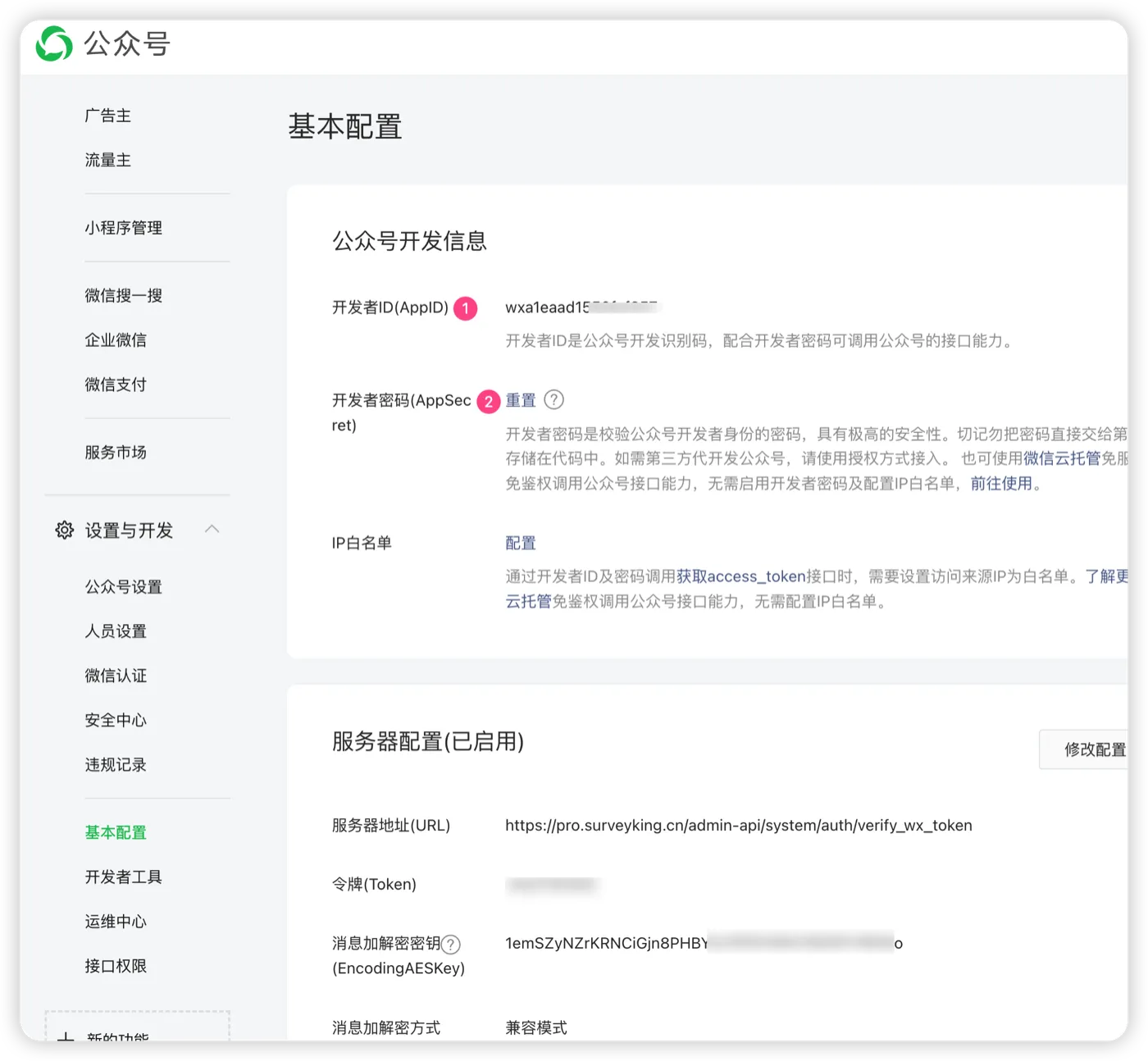The height and width of the screenshot is (1061, 1148).
Task: Click the green 公众号 logo icon
Action: tap(54, 43)
